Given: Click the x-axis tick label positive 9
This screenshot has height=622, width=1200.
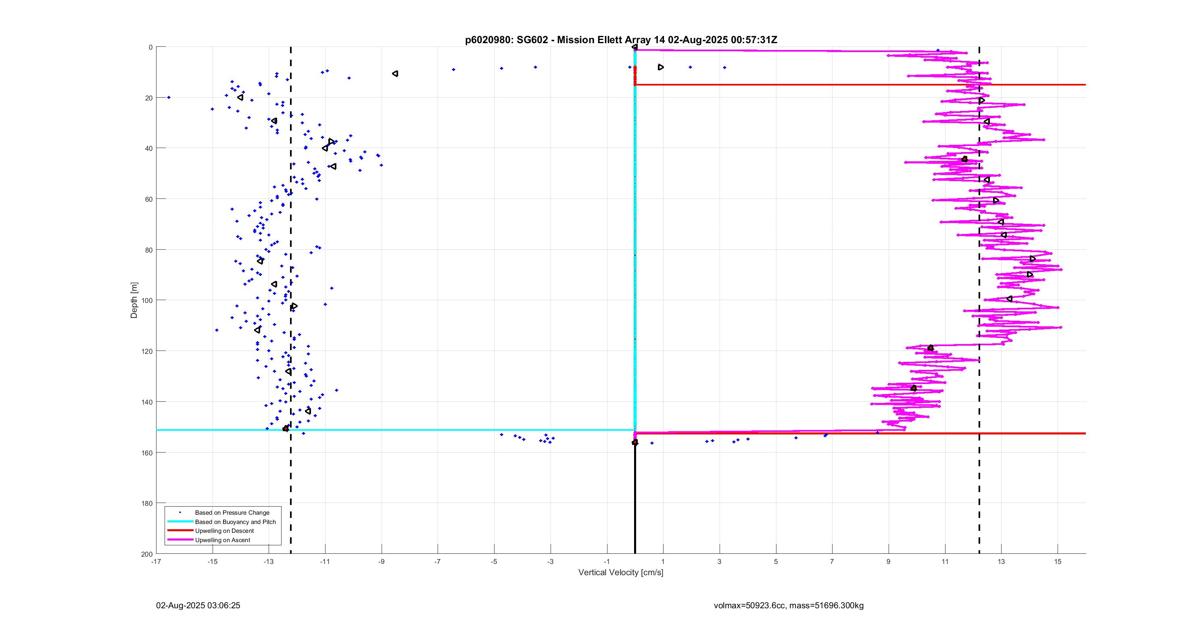Looking at the screenshot, I should (888, 562).
